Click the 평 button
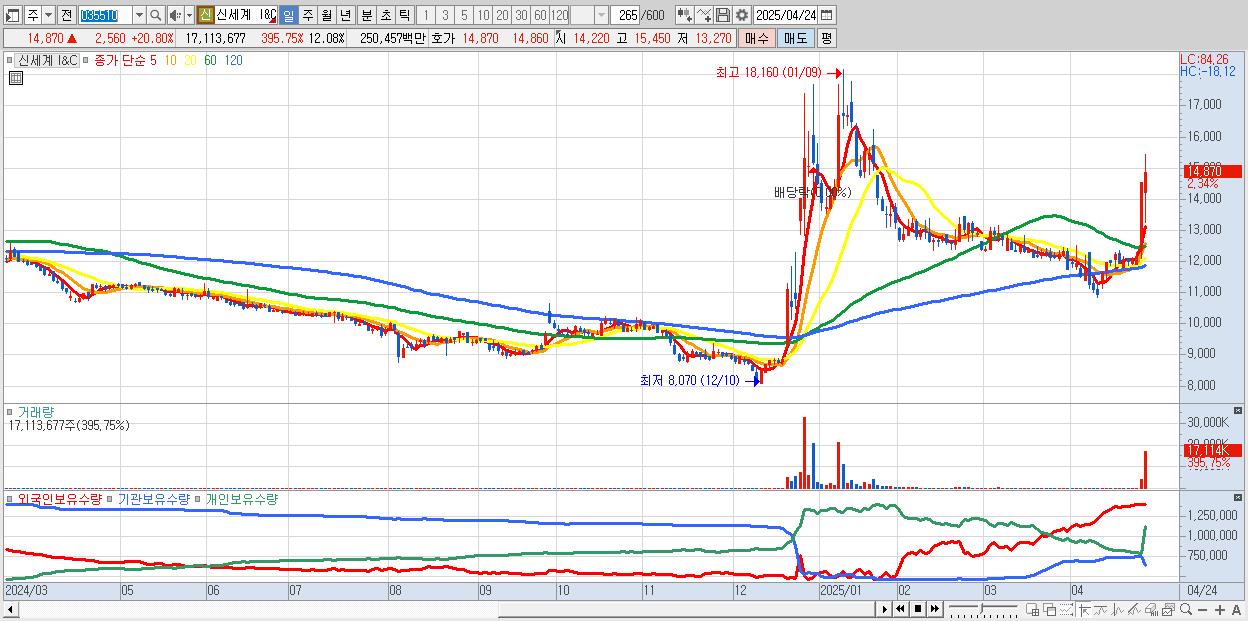The height and width of the screenshot is (621, 1248). point(826,38)
